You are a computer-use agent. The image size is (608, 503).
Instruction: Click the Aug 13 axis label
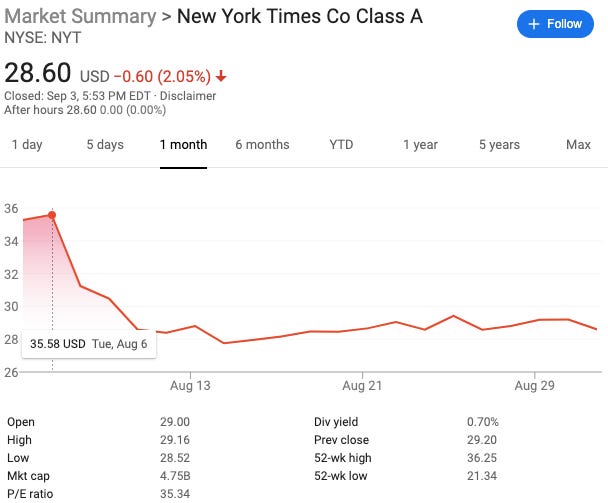coord(190,385)
